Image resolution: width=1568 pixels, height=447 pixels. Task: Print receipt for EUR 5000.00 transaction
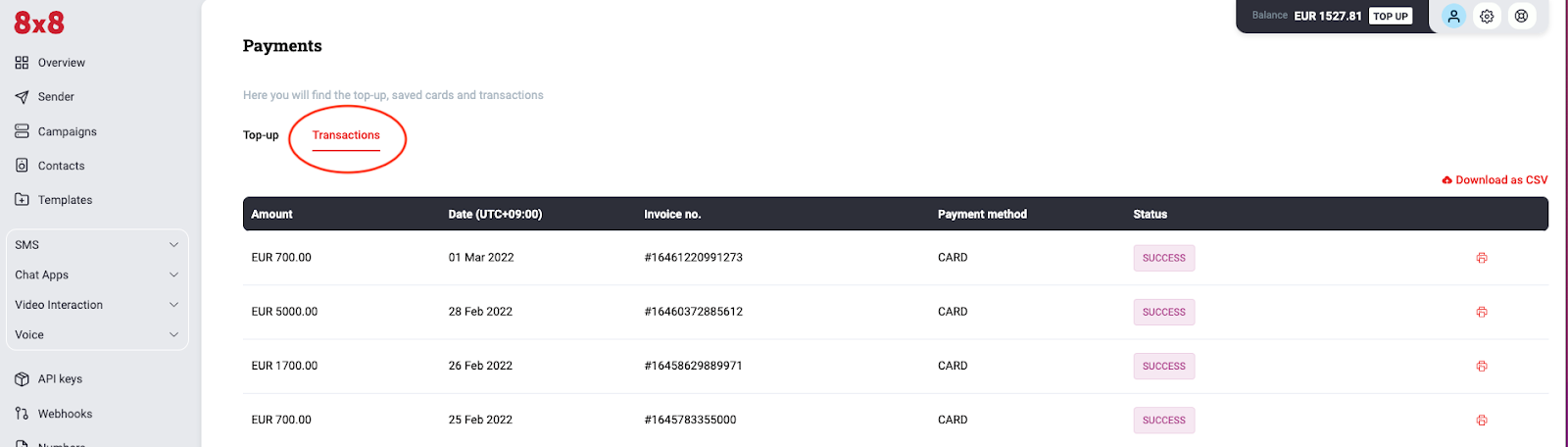[1482, 312]
